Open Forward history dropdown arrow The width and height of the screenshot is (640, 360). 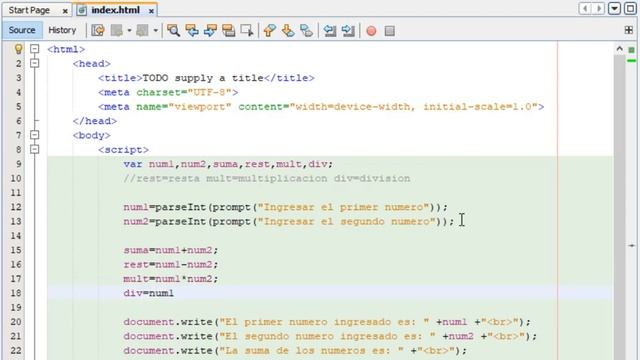tap(156, 31)
